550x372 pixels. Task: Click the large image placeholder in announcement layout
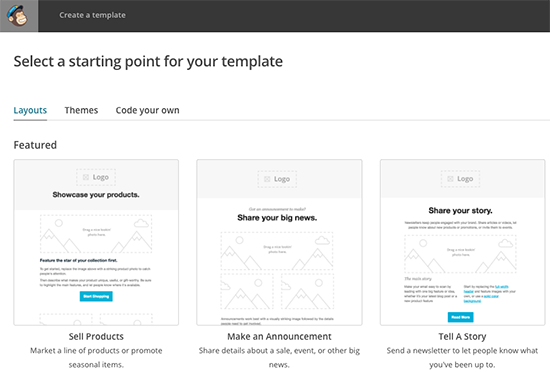(x=277, y=250)
